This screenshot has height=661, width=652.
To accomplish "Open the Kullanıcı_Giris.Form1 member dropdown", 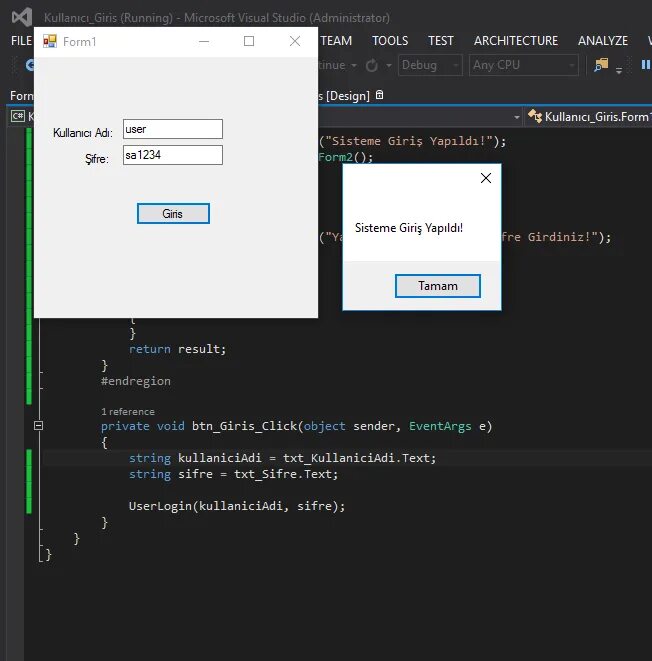I will click(589, 116).
